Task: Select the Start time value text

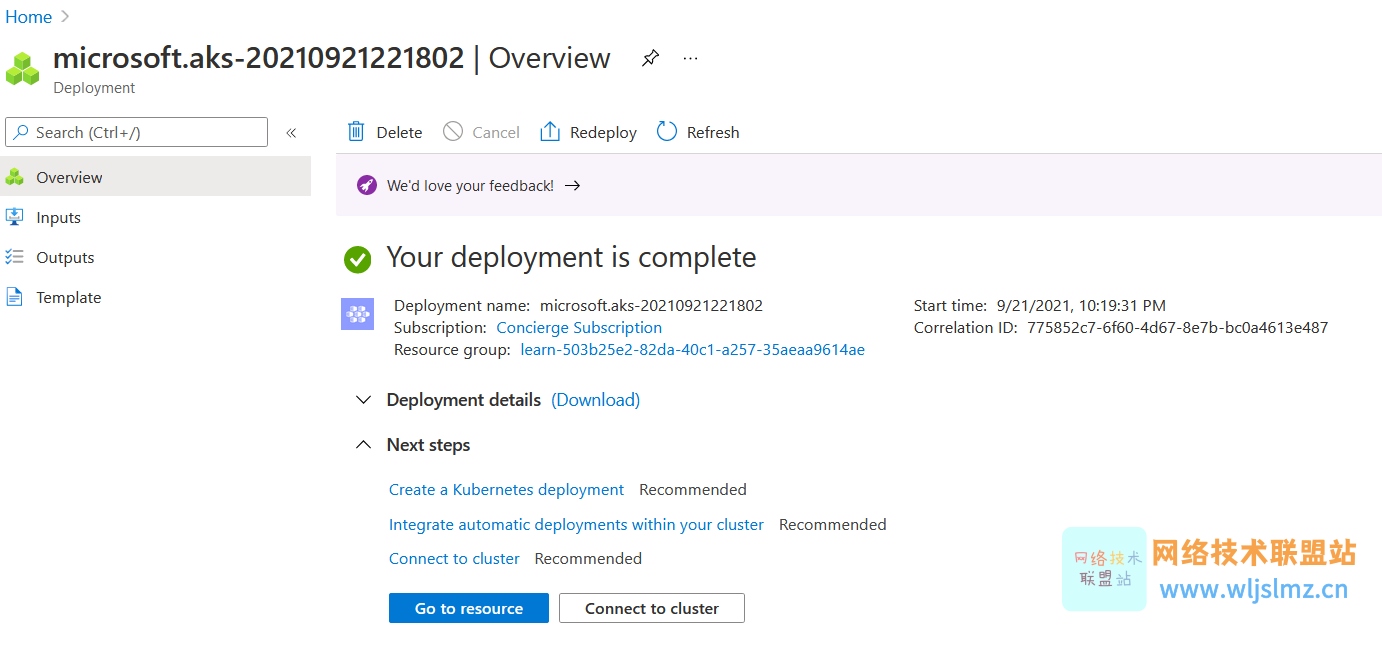Action: [1081, 306]
